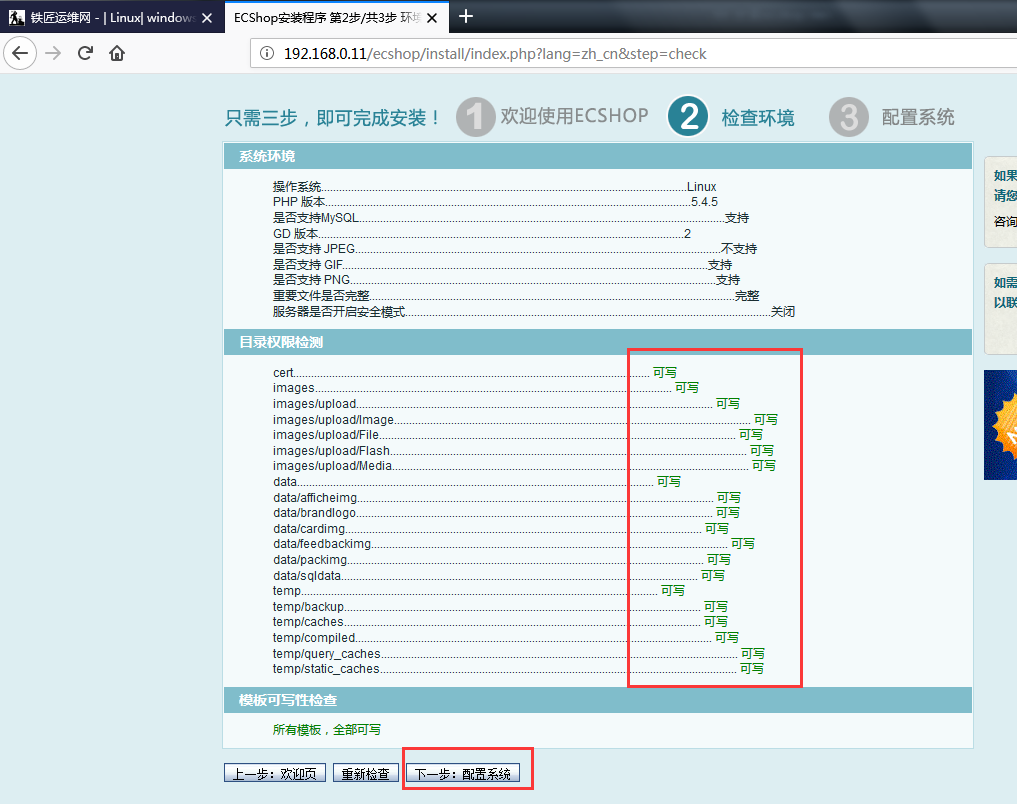Viewport: 1017px width, 804px height.
Task: Click the GD 版本 row label
Action: (295, 233)
